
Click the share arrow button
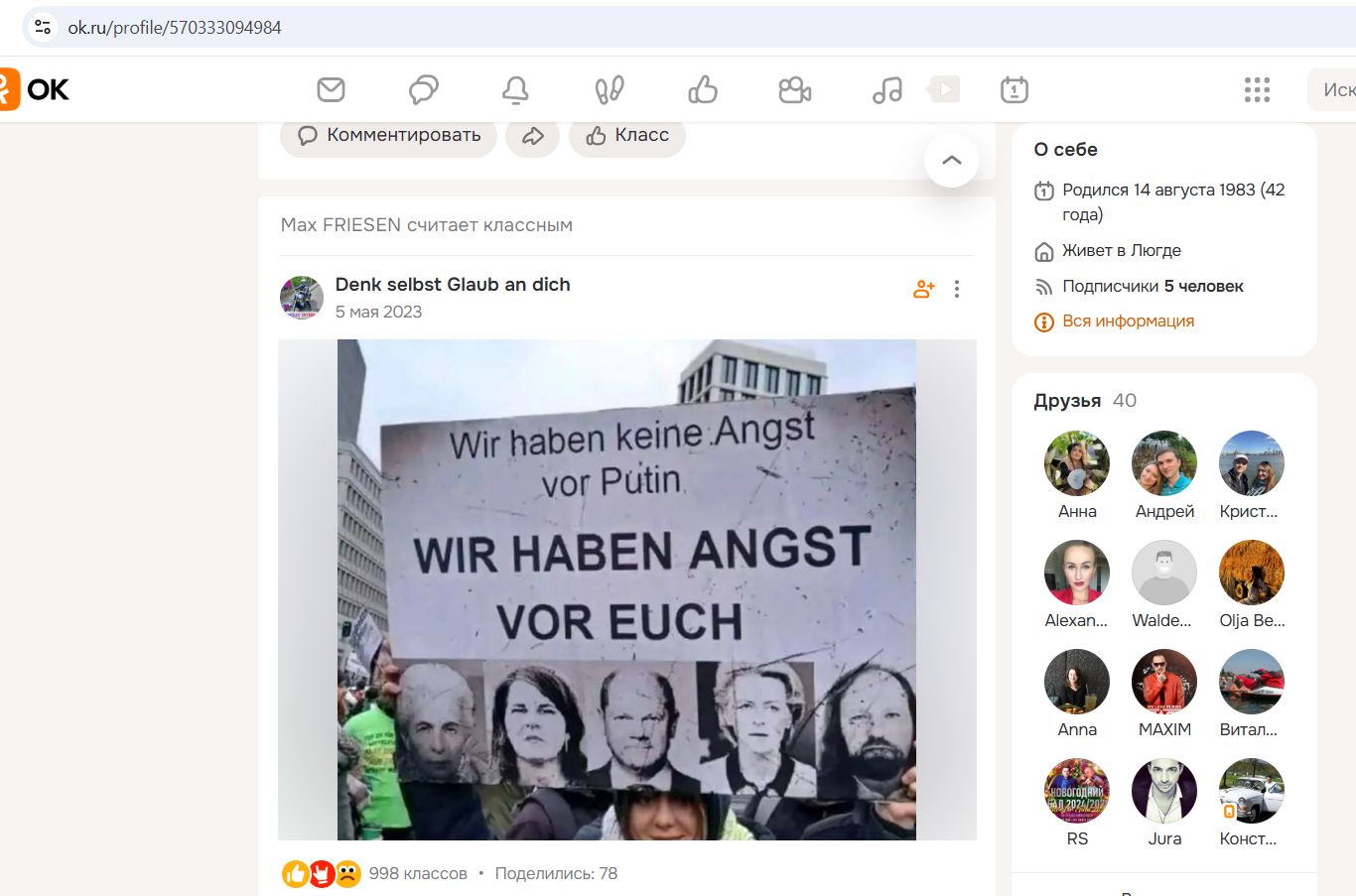click(x=533, y=136)
